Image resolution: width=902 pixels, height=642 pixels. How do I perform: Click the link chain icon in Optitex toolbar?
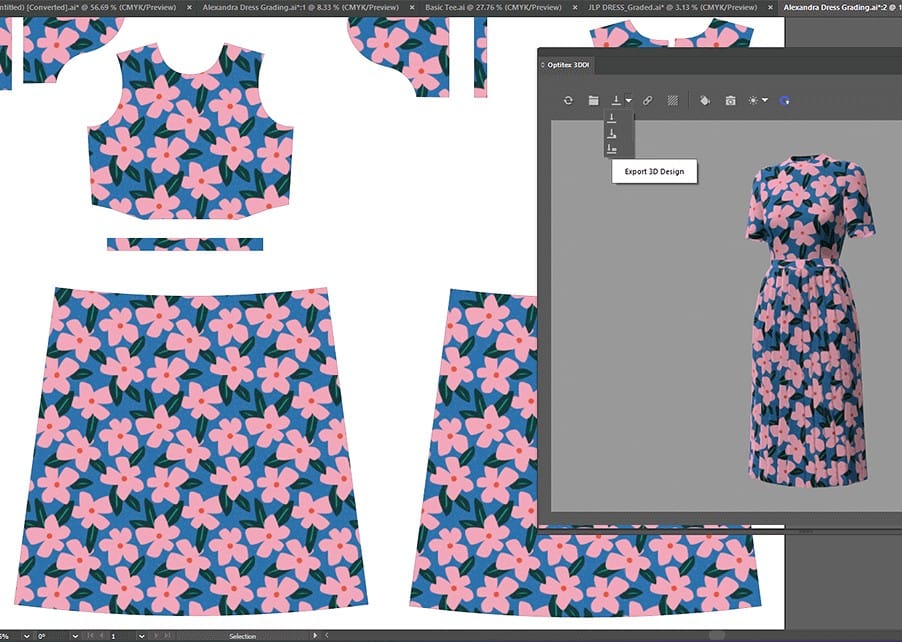point(647,101)
